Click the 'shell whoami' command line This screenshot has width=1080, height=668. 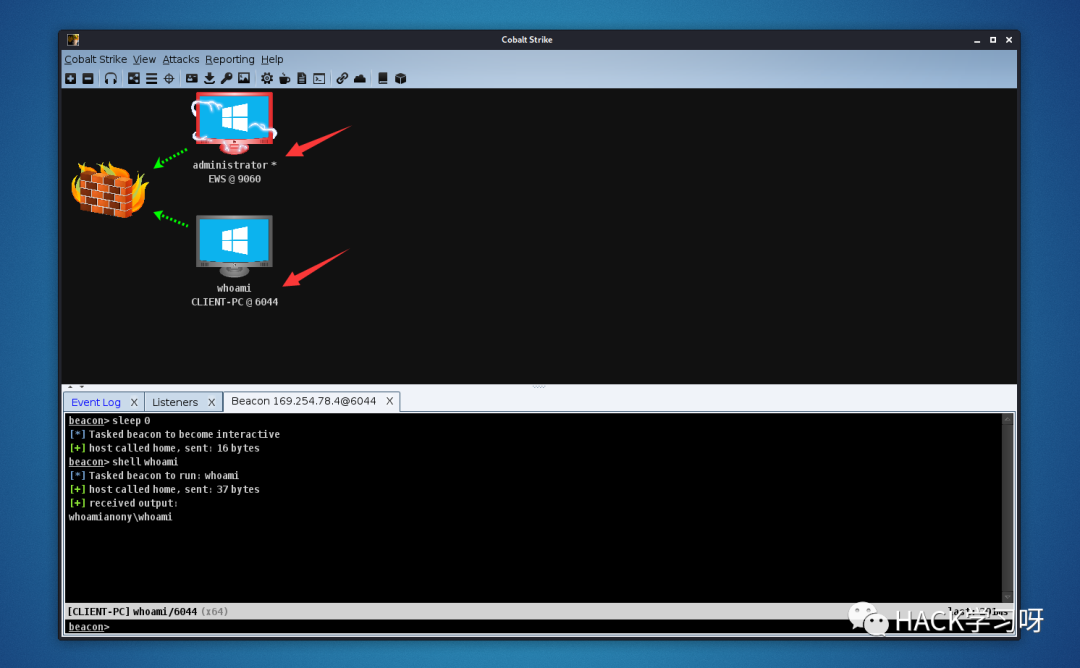[x=145, y=461]
